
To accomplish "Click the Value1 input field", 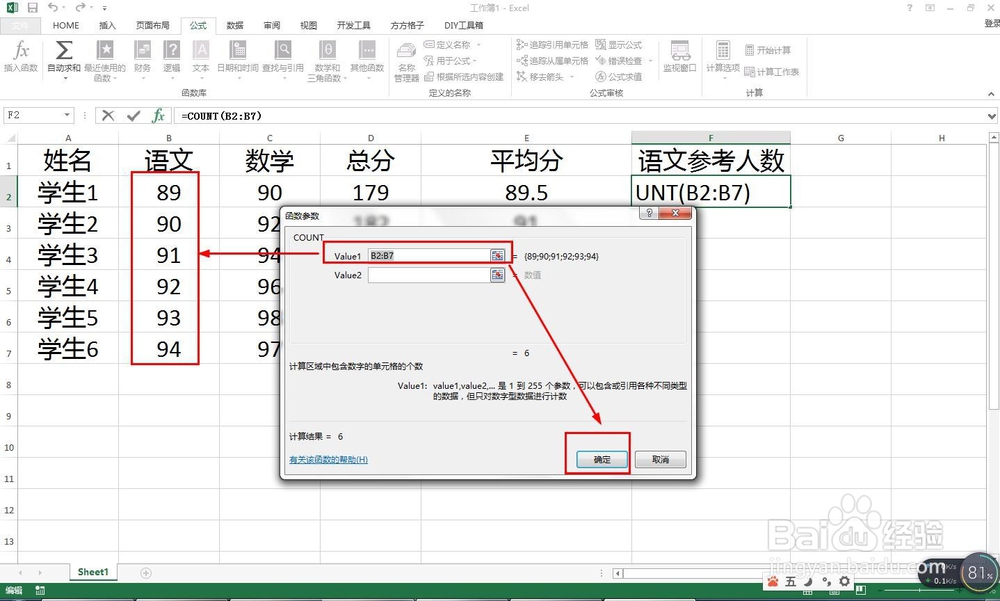I will click(429, 256).
